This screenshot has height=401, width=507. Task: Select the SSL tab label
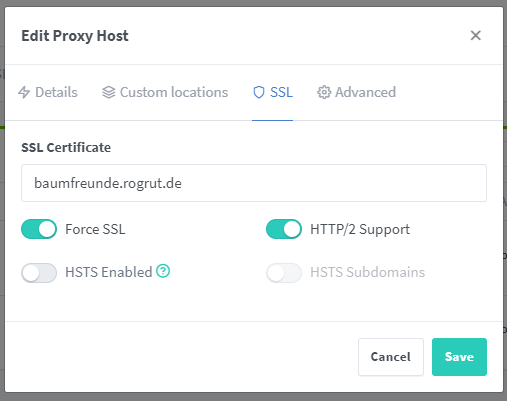(281, 92)
